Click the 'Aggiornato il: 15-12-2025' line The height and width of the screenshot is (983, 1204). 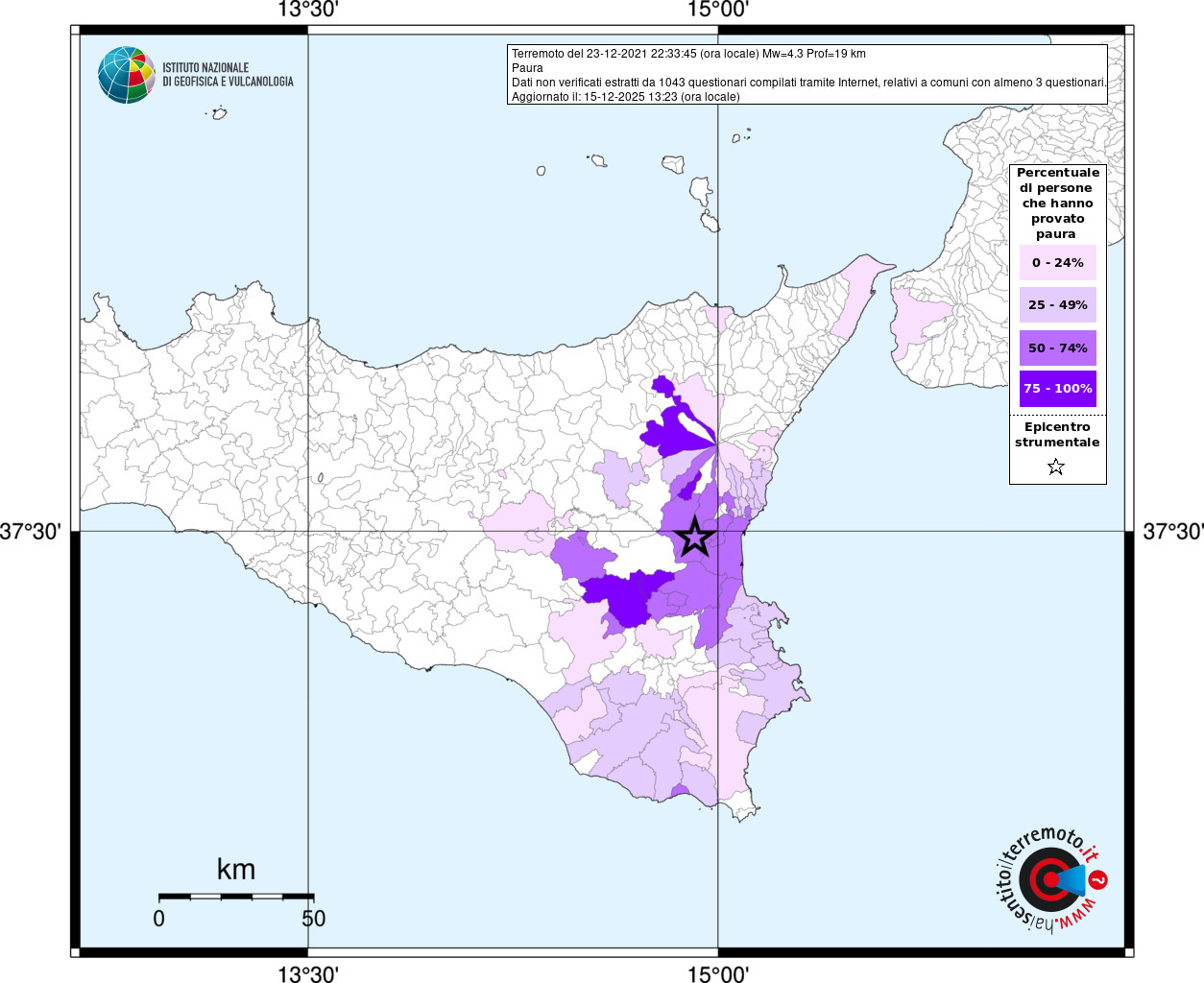626,97
